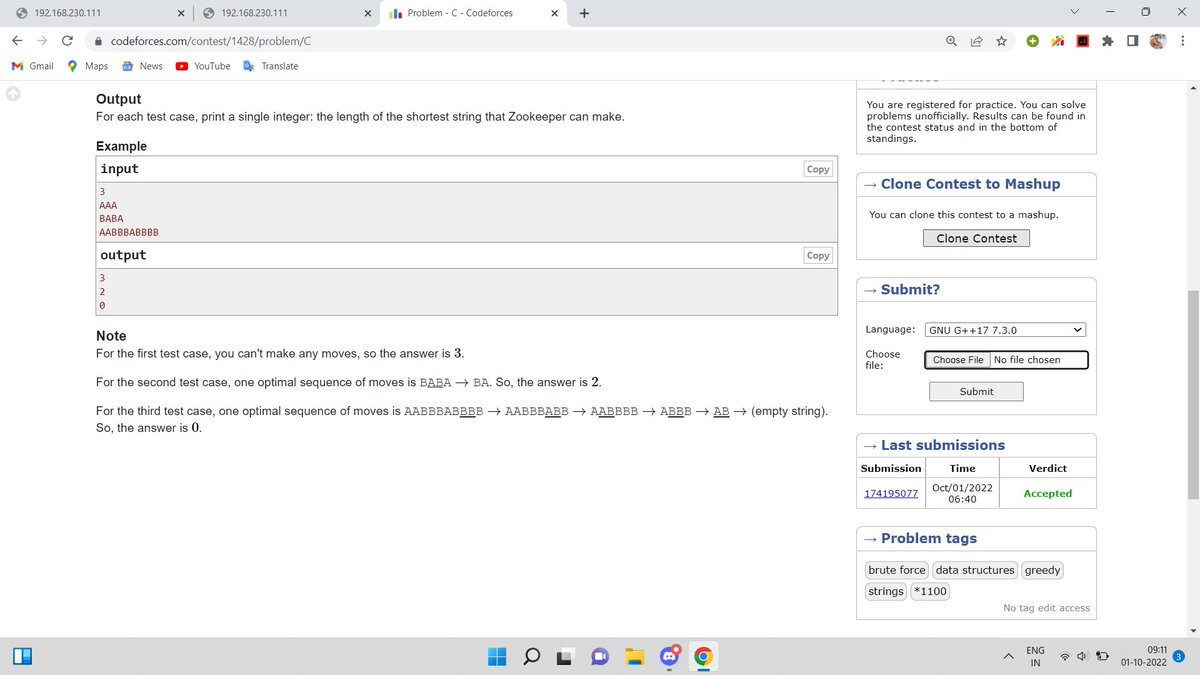The width and height of the screenshot is (1200, 675).
Task: Click the Choose File button
Action: click(x=958, y=360)
